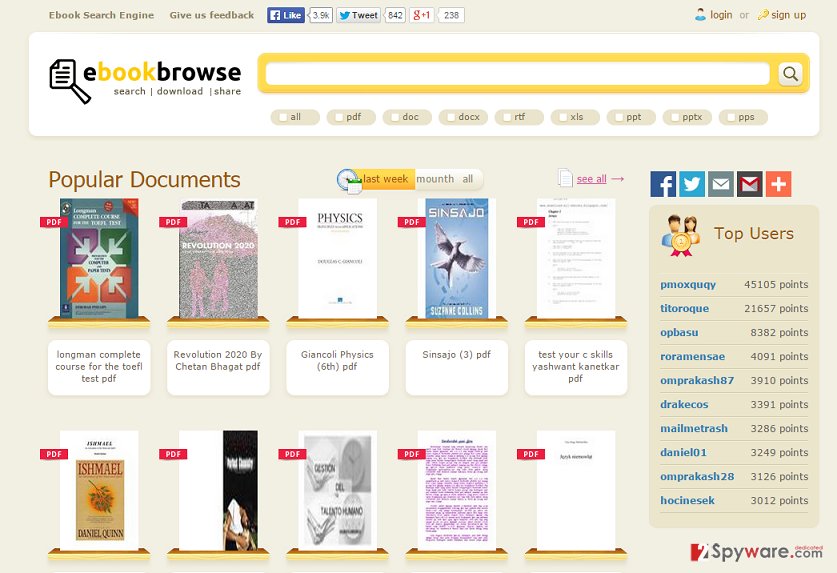The height and width of the screenshot is (573, 837).
Task: Click 'Sinsajo (3) pdf' title
Action: pos(456,355)
